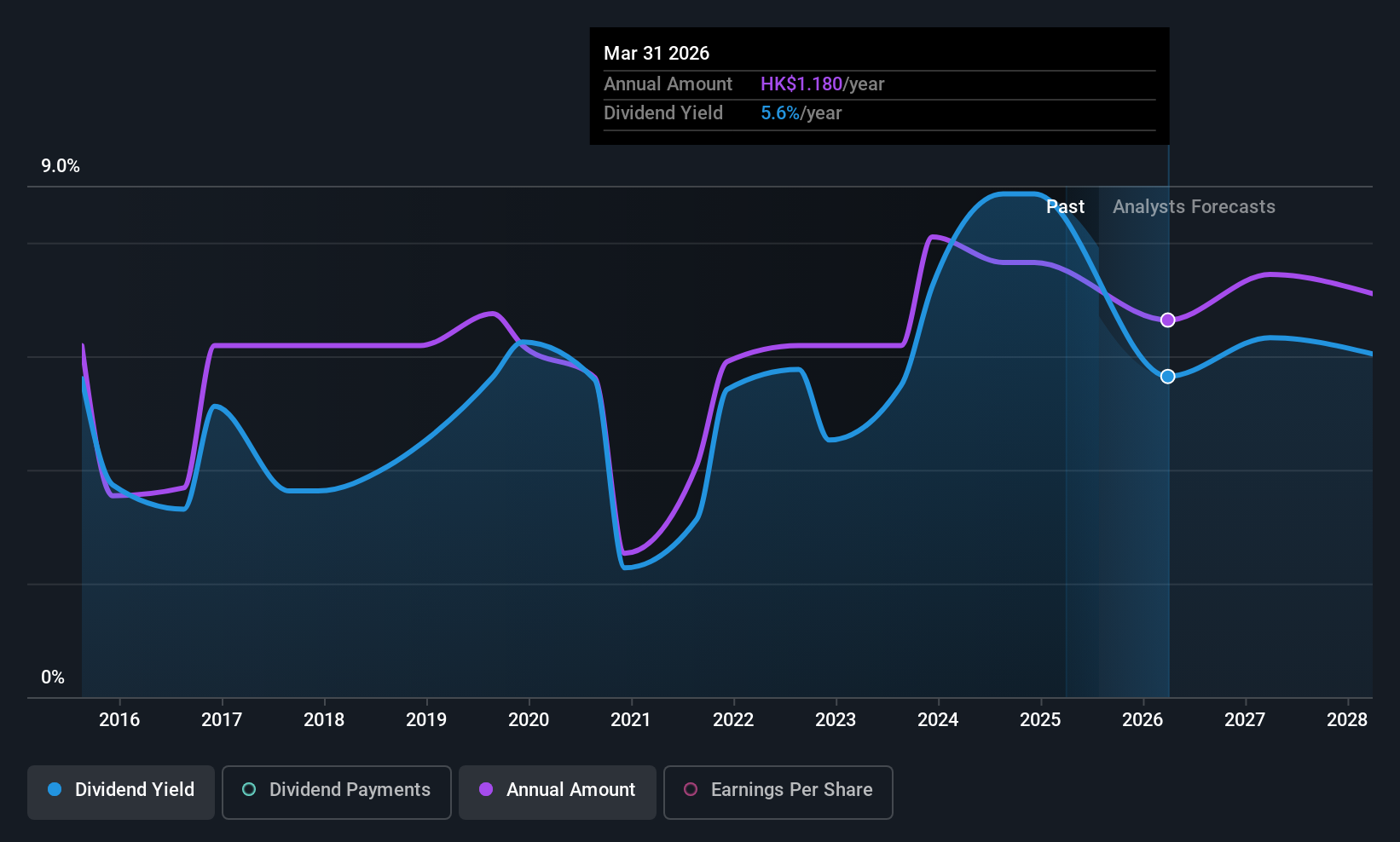The image size is (1400, 842).
Task: Click the 2024 x-axis label
Action: click(938, 719)
